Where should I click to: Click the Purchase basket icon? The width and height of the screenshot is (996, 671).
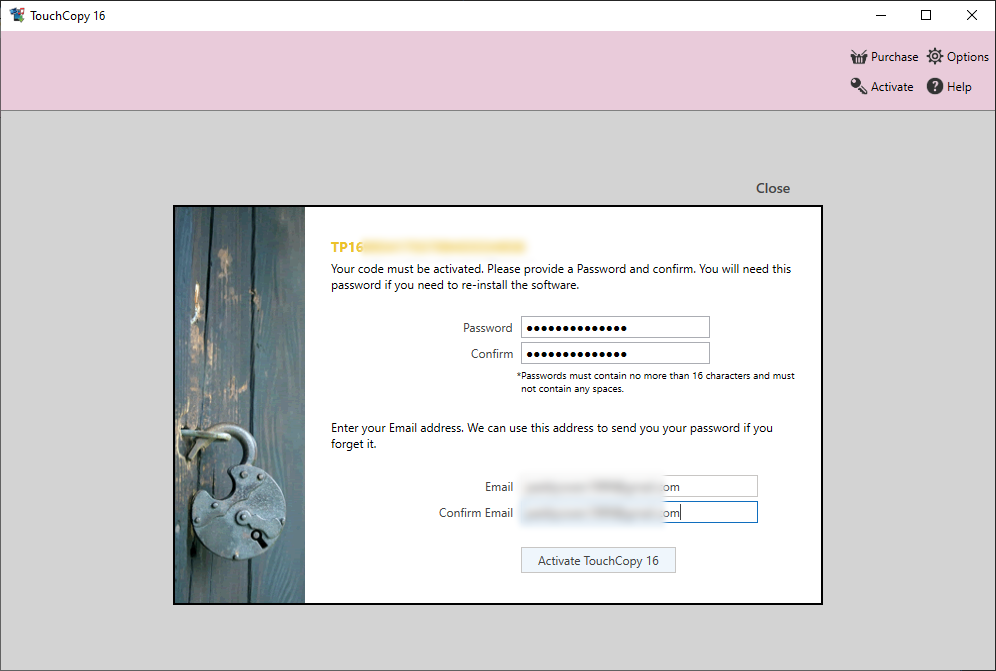pos(859,57)
